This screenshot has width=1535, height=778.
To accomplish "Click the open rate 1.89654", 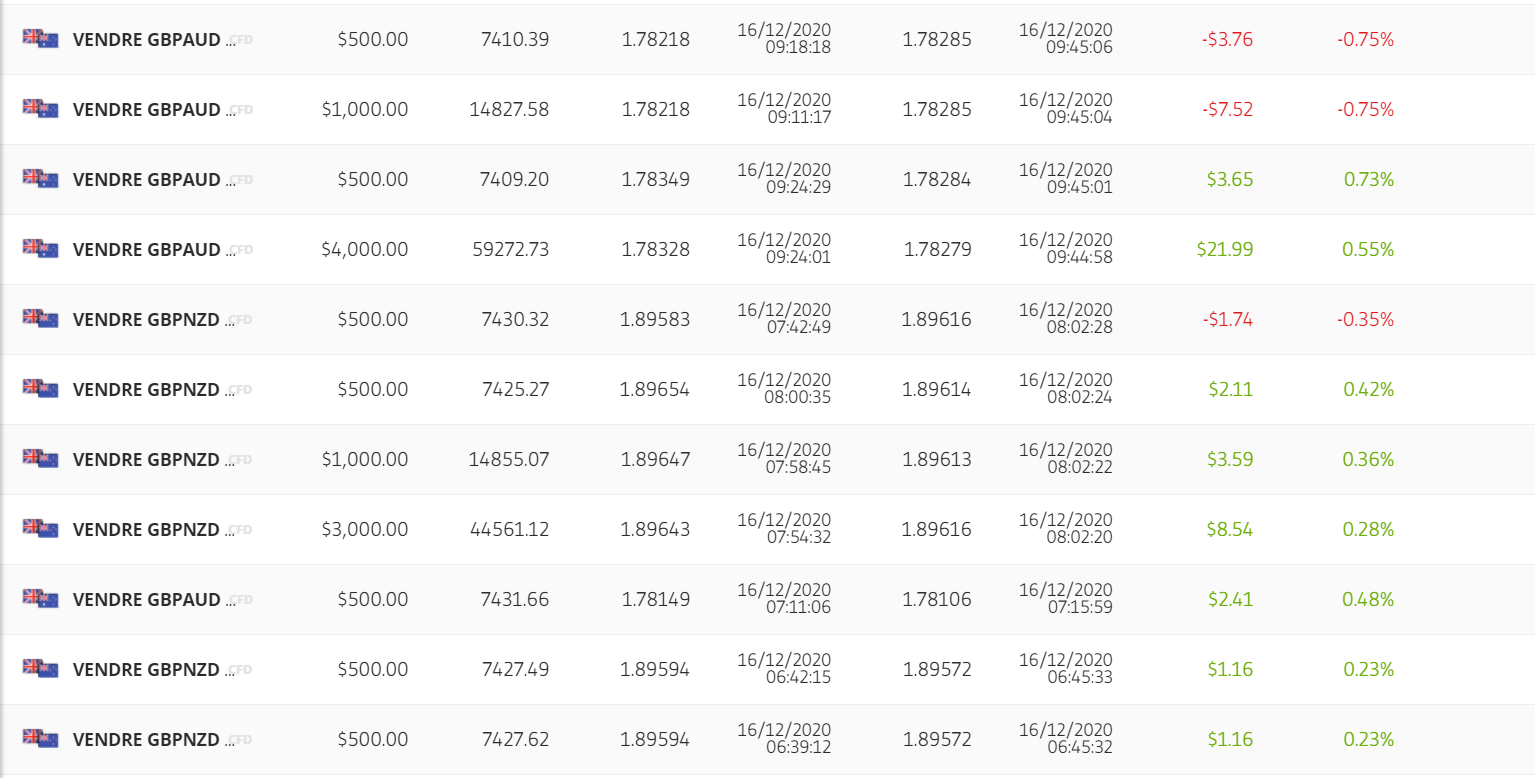I will click(x=654, y=390).
